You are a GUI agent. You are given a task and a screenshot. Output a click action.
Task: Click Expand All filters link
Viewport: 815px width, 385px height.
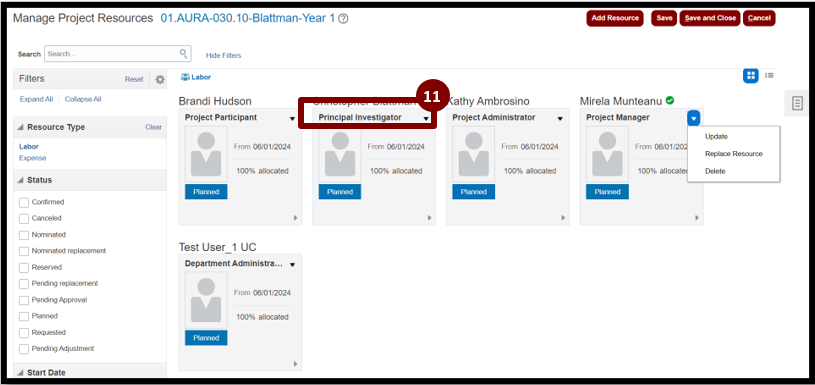click(x=36, y=99)
